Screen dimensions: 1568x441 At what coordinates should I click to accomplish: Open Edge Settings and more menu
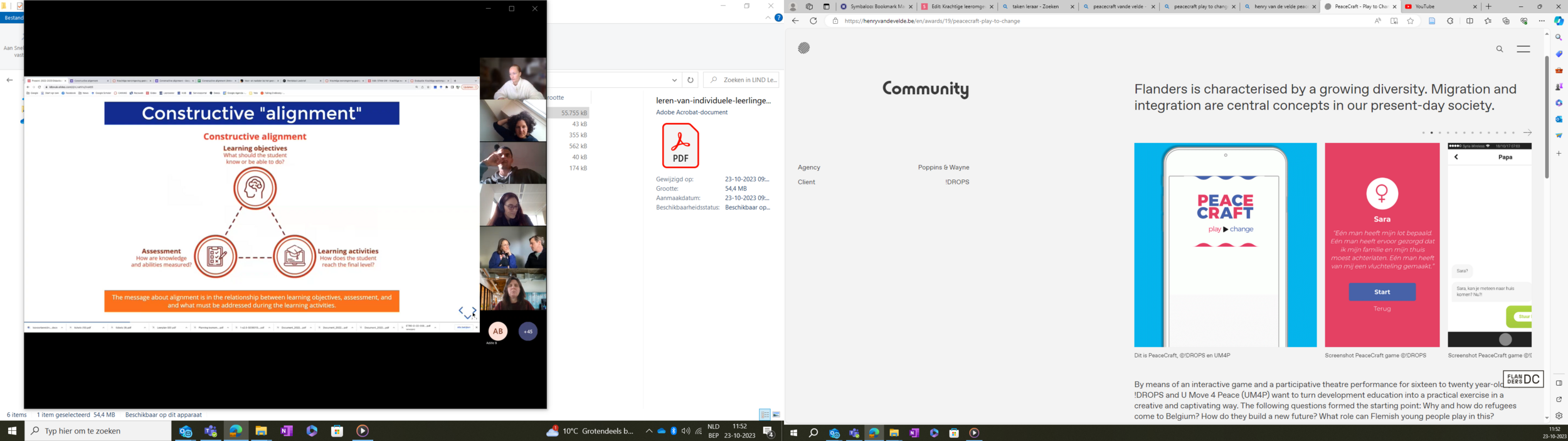click(1542, 21)
